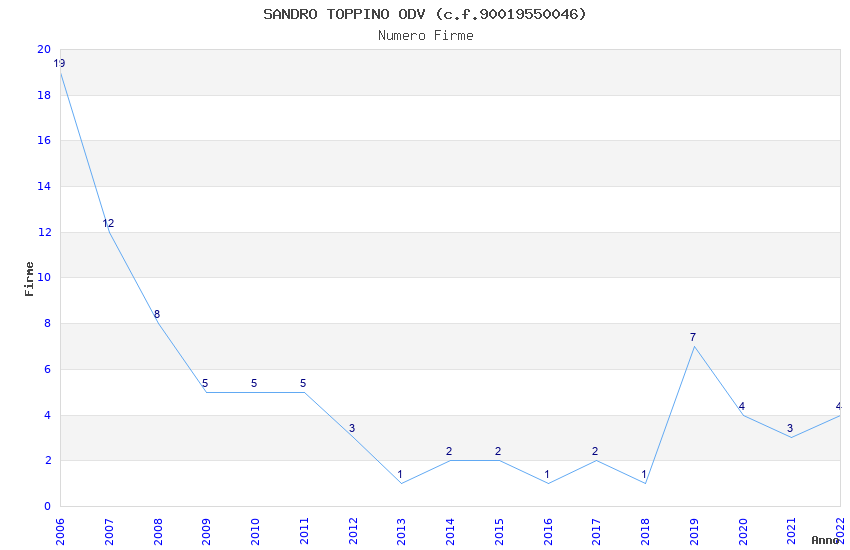The image size is (850, 550).
Task: Click the y-axis tick value 6
Action: 48,370
